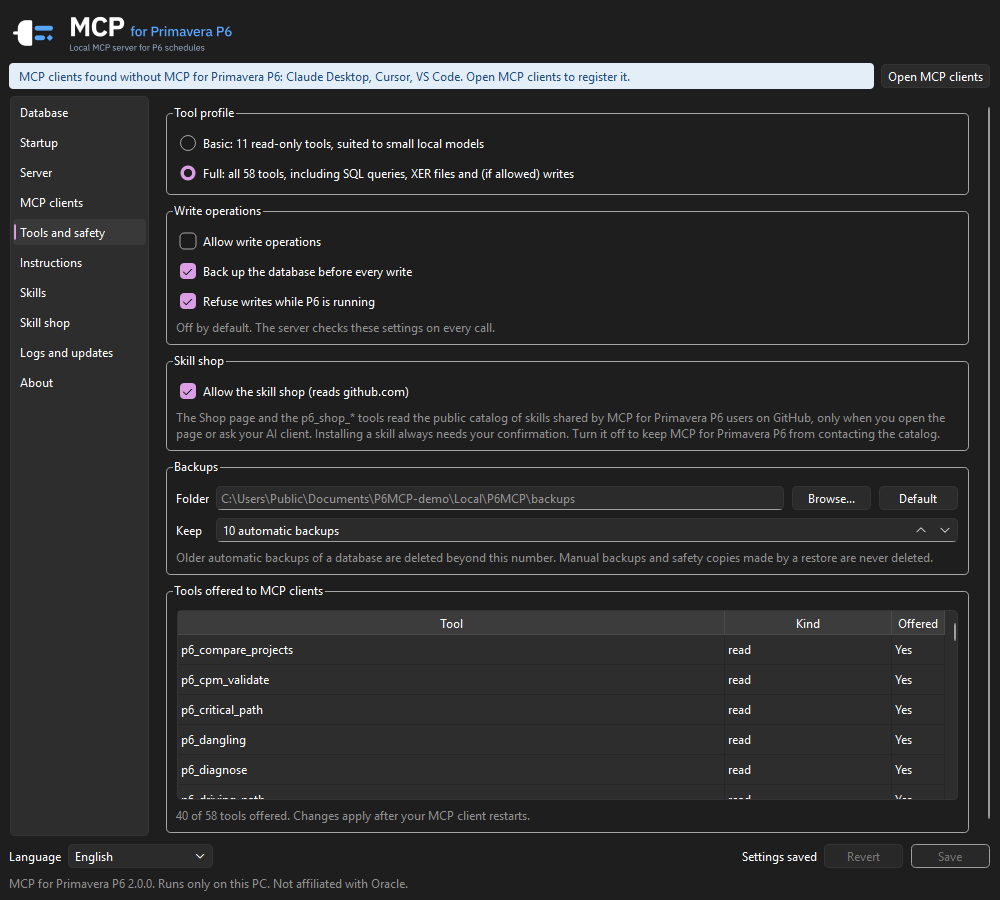This screenshot has width=1000, height=900.
Task: Open the Database settings page
Action: [79, 113]
